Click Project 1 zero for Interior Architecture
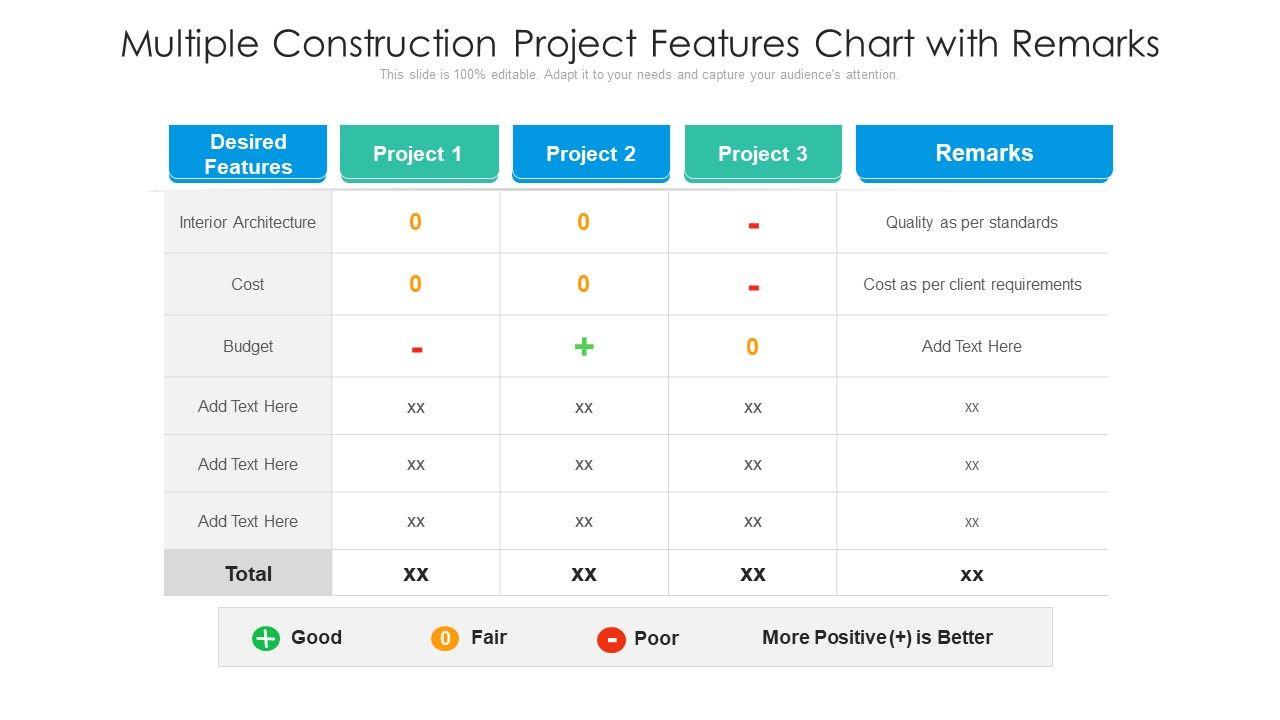 pyautogui.click(x=415, y=222)
